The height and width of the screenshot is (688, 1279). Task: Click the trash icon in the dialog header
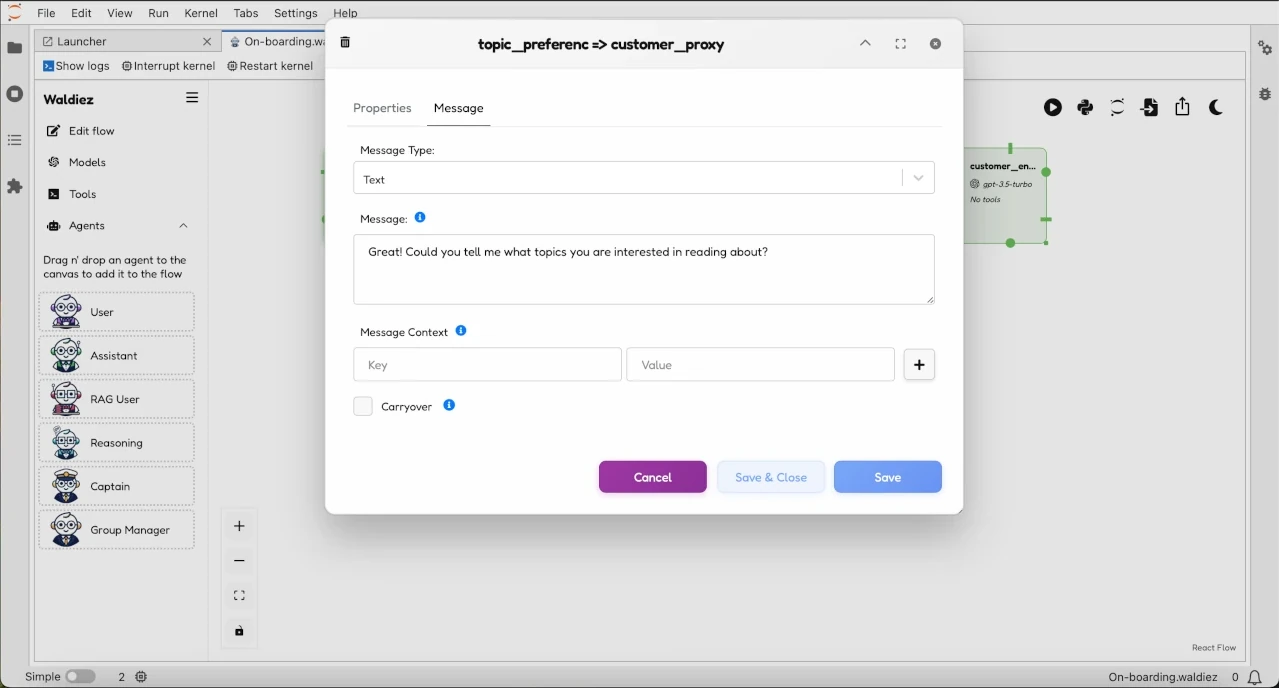click(346, 43)
